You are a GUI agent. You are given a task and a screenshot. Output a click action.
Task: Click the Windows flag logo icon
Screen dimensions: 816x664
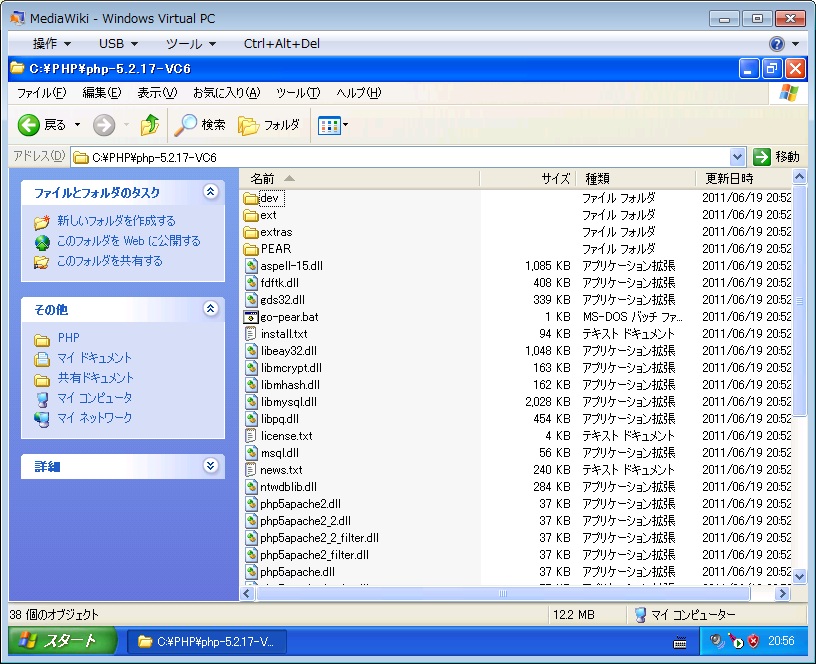[x=789, y=93]
